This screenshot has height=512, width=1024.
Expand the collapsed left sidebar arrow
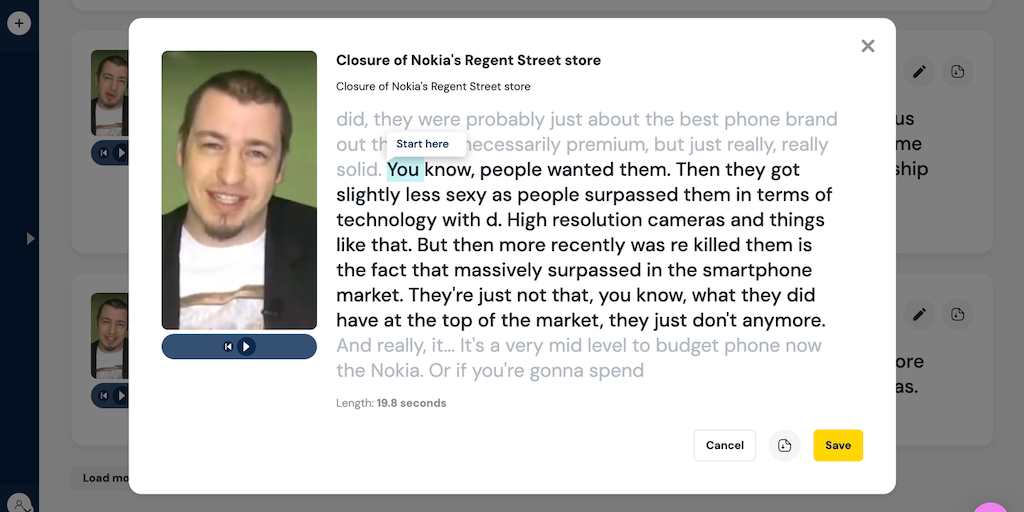[x=30, y=239]
